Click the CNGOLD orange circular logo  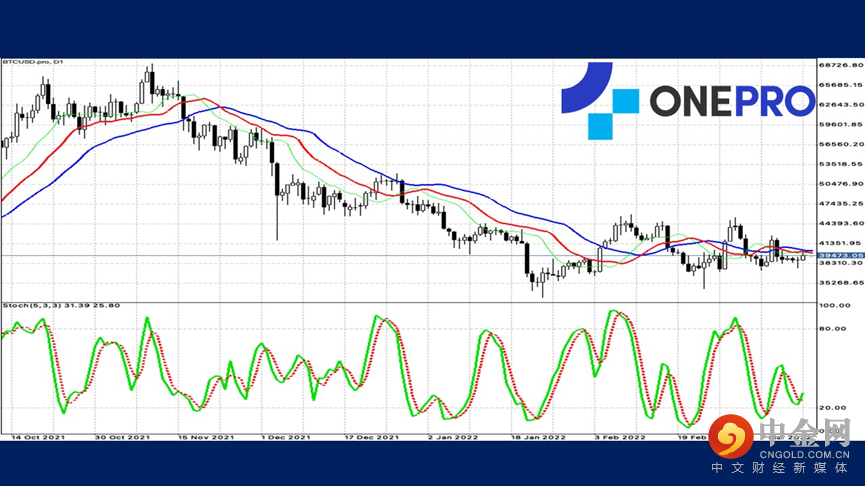731,436
